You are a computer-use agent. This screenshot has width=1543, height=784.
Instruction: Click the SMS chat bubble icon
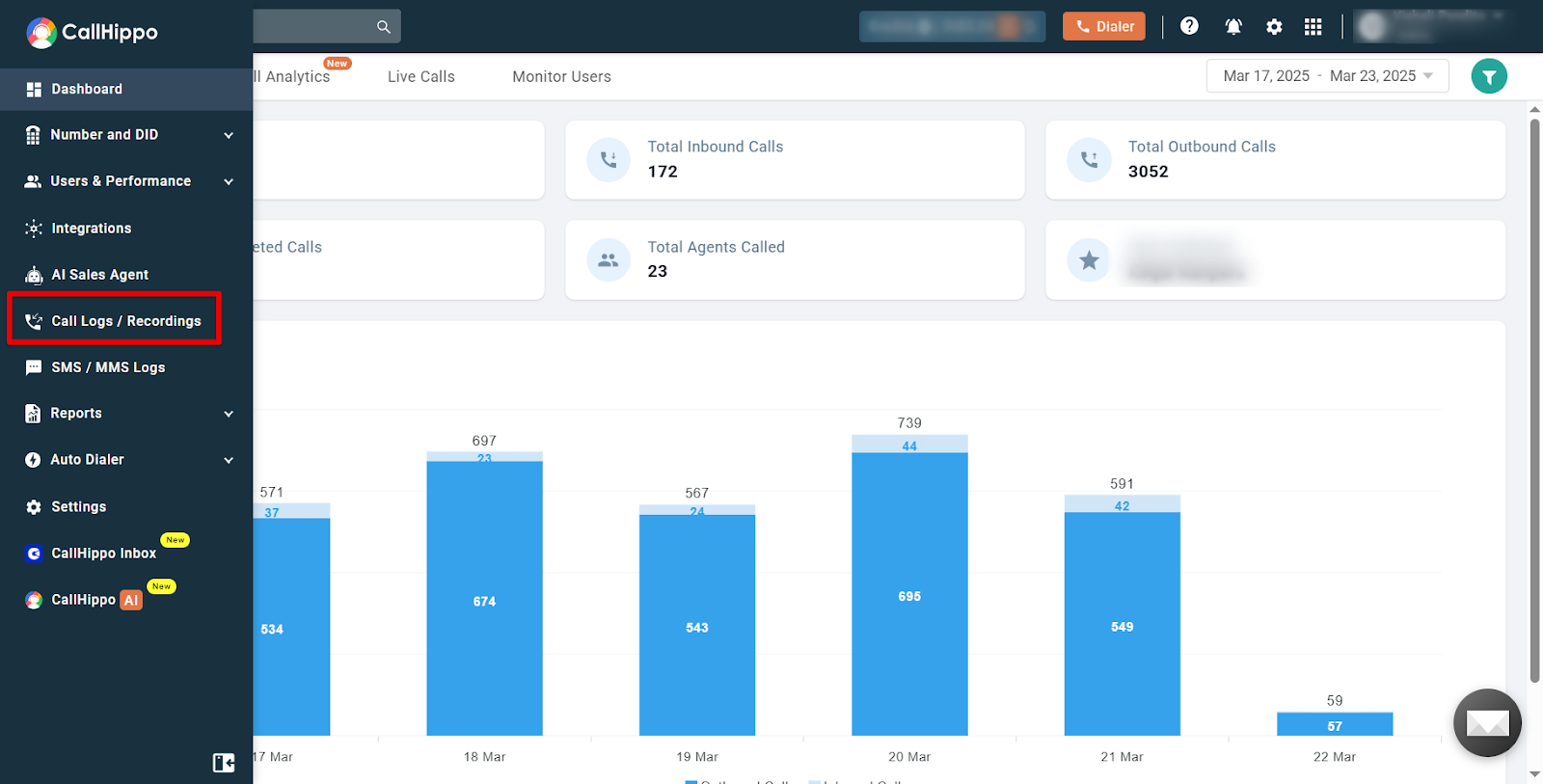pyautogui.click(x=34, y=367)
